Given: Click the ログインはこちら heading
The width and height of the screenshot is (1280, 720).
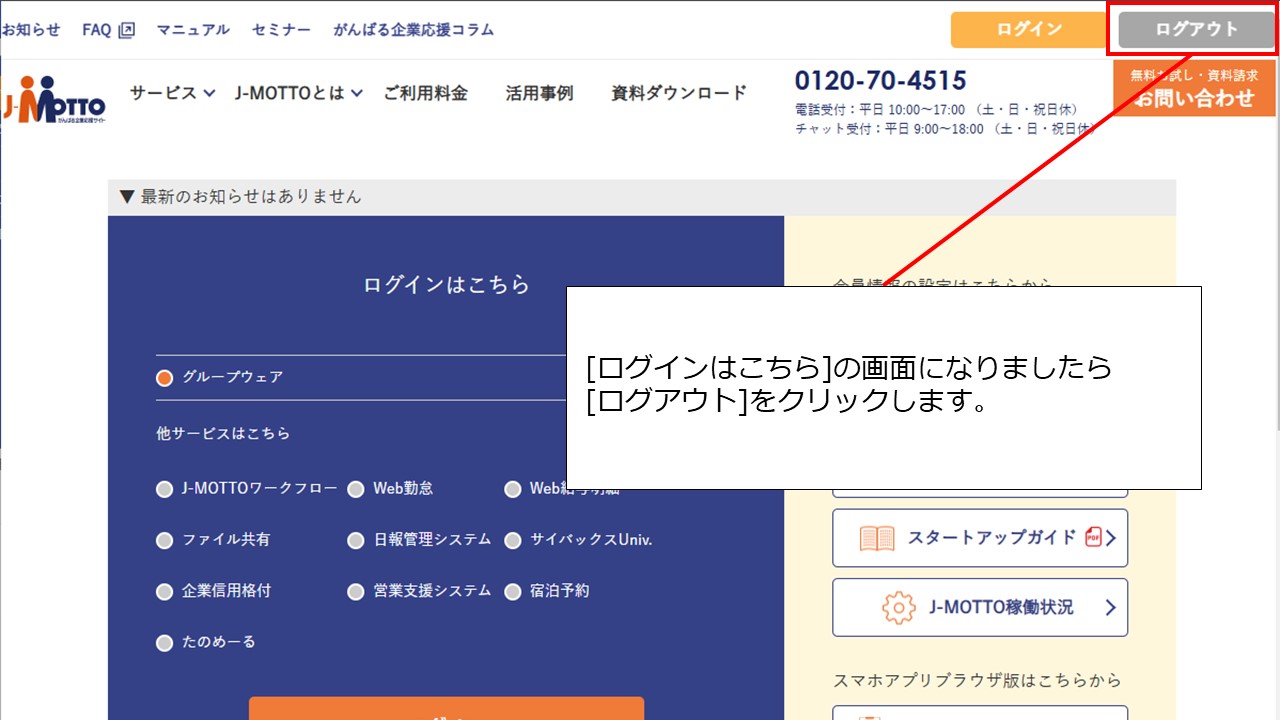Looking at the screenshot, I should [446, 285].
